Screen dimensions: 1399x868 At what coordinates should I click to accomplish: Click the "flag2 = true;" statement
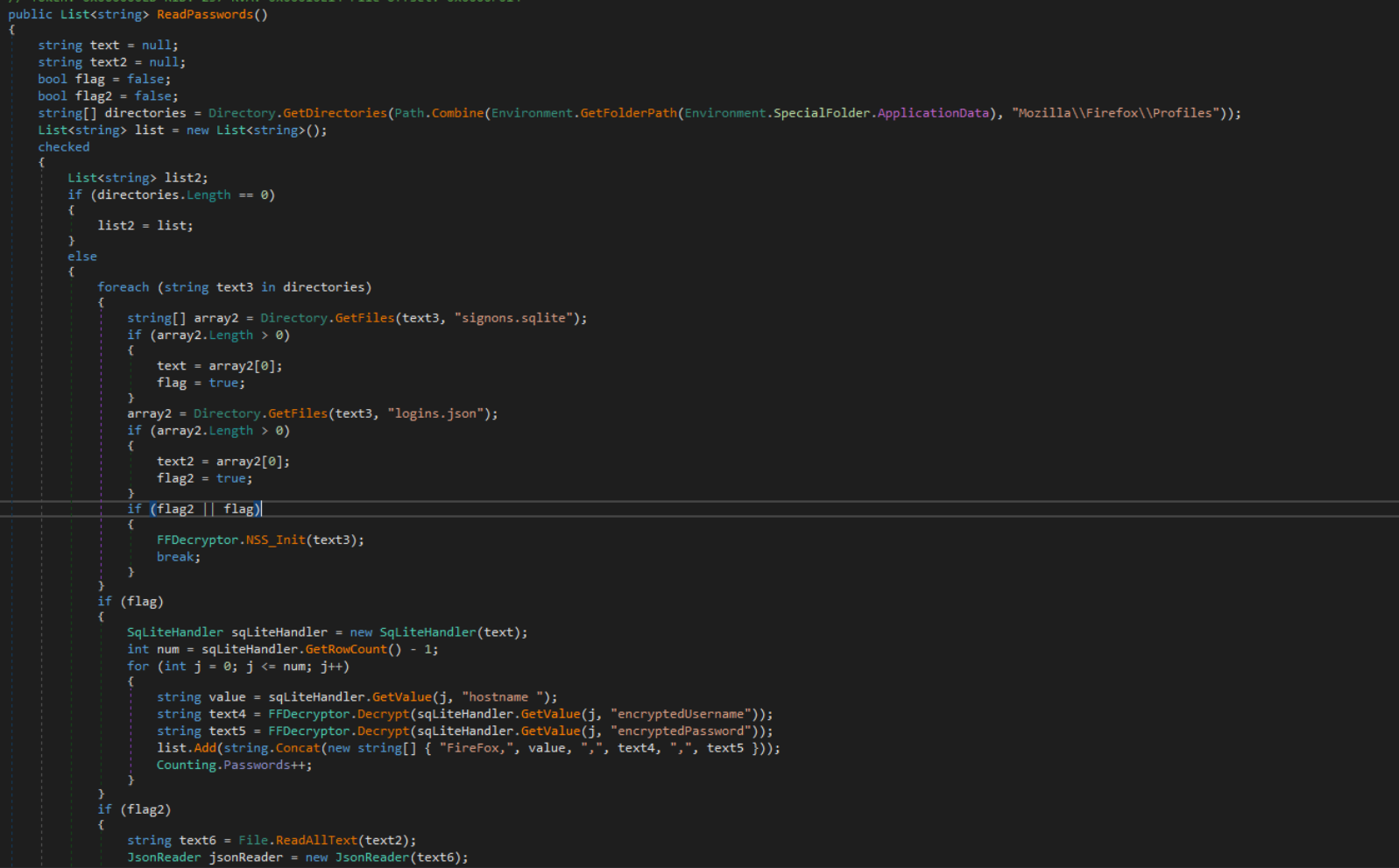pyautogui.click(x=205, y=478)
